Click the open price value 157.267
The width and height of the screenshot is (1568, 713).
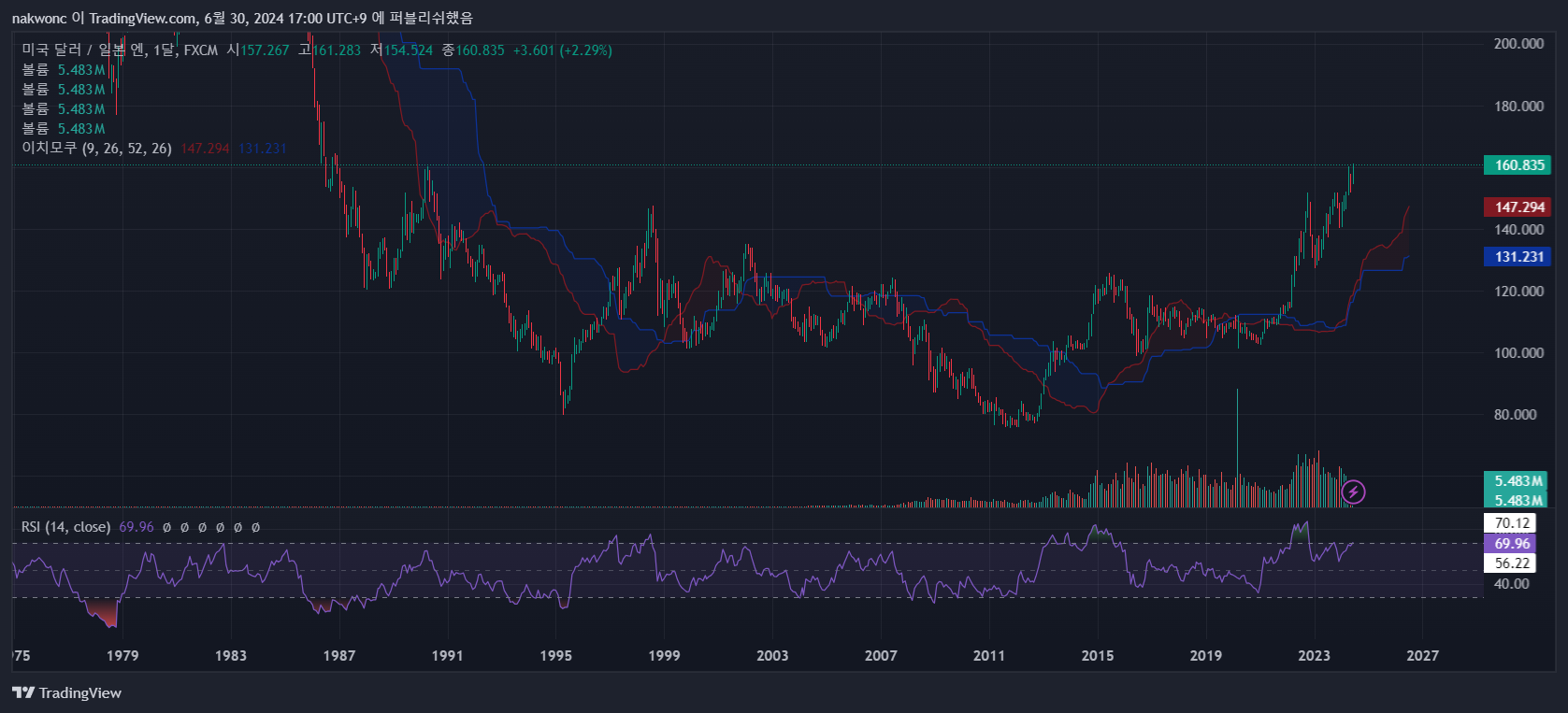(x=265, y=50)
